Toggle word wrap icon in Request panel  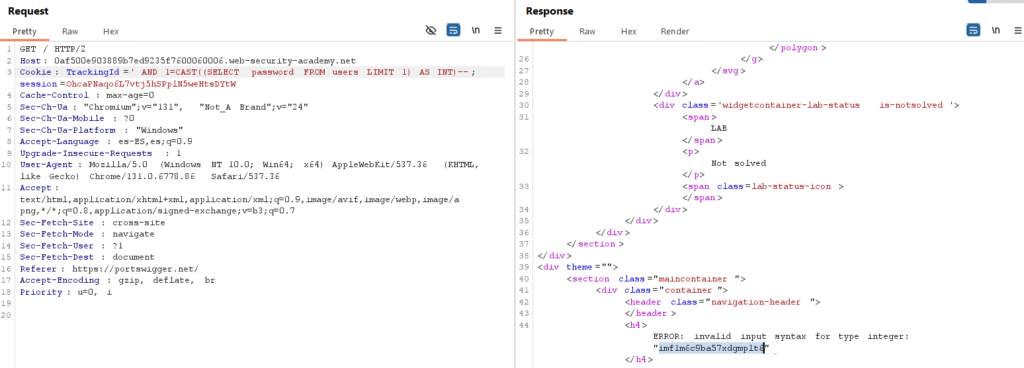click(453, 30)
